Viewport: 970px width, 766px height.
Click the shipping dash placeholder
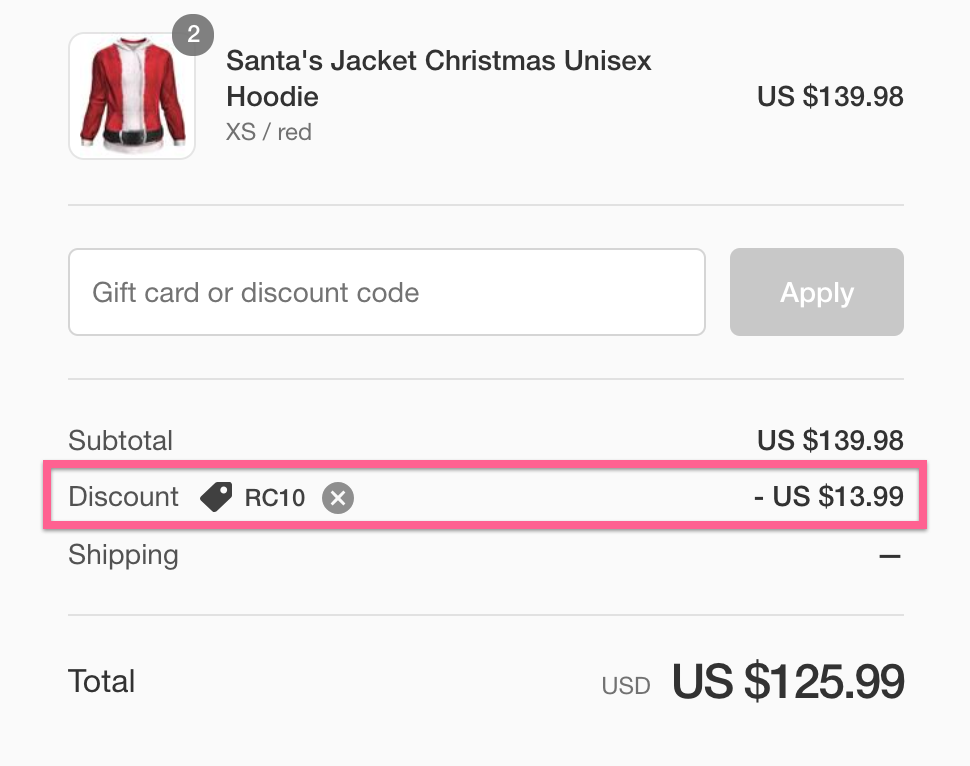pyautogui.click(x=890, y=556)
